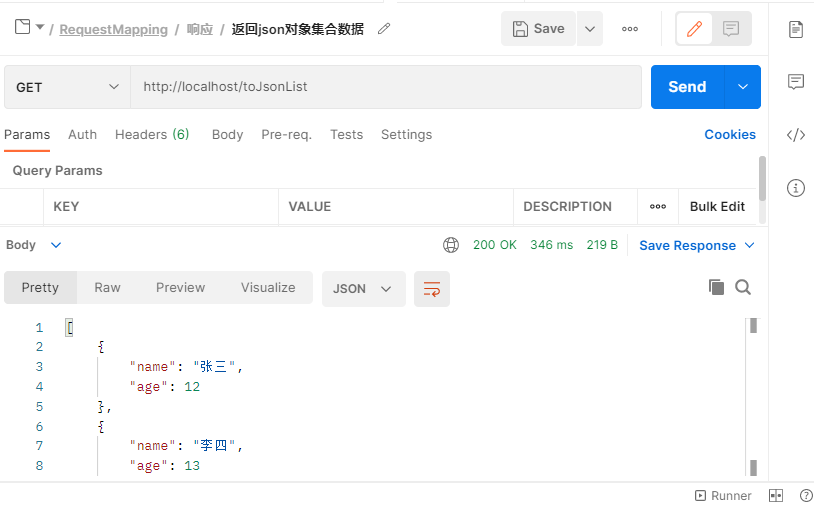814x506 pixels.
Task: Open the code snippet icon in sidebar
Action: (x=796, y=135)
